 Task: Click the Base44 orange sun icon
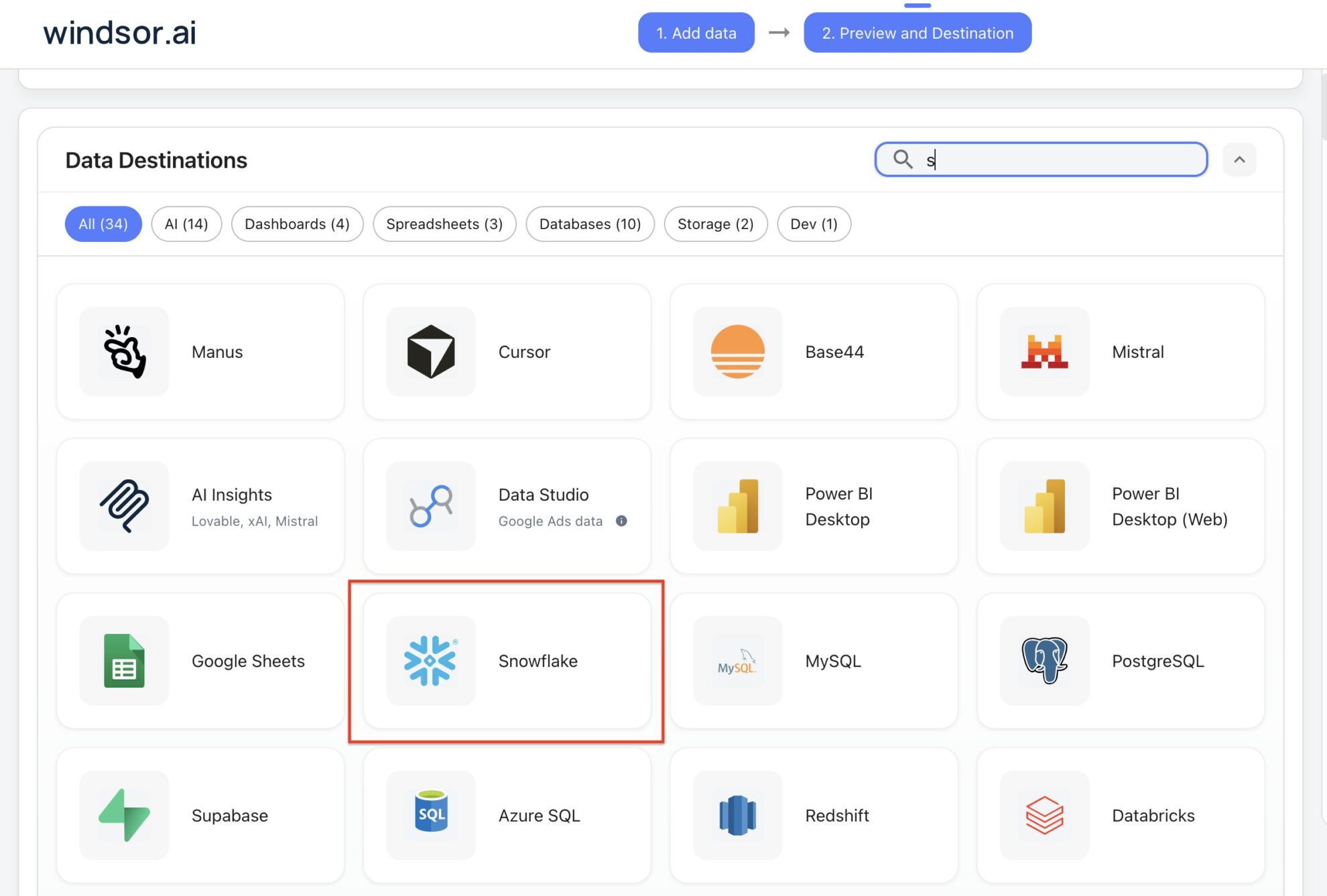738,352
